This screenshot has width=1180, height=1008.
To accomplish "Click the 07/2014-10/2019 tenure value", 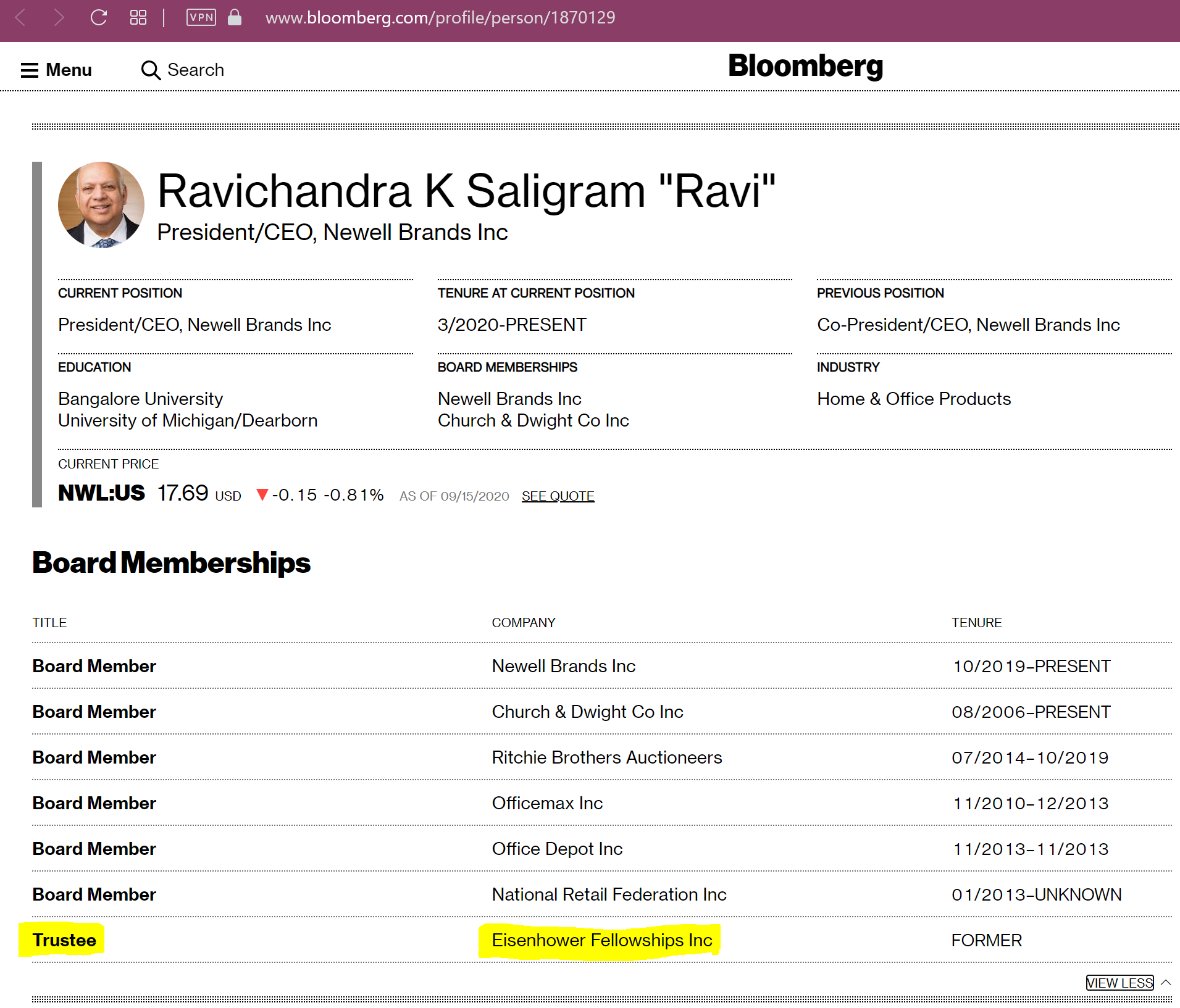I will (1030, 757).
